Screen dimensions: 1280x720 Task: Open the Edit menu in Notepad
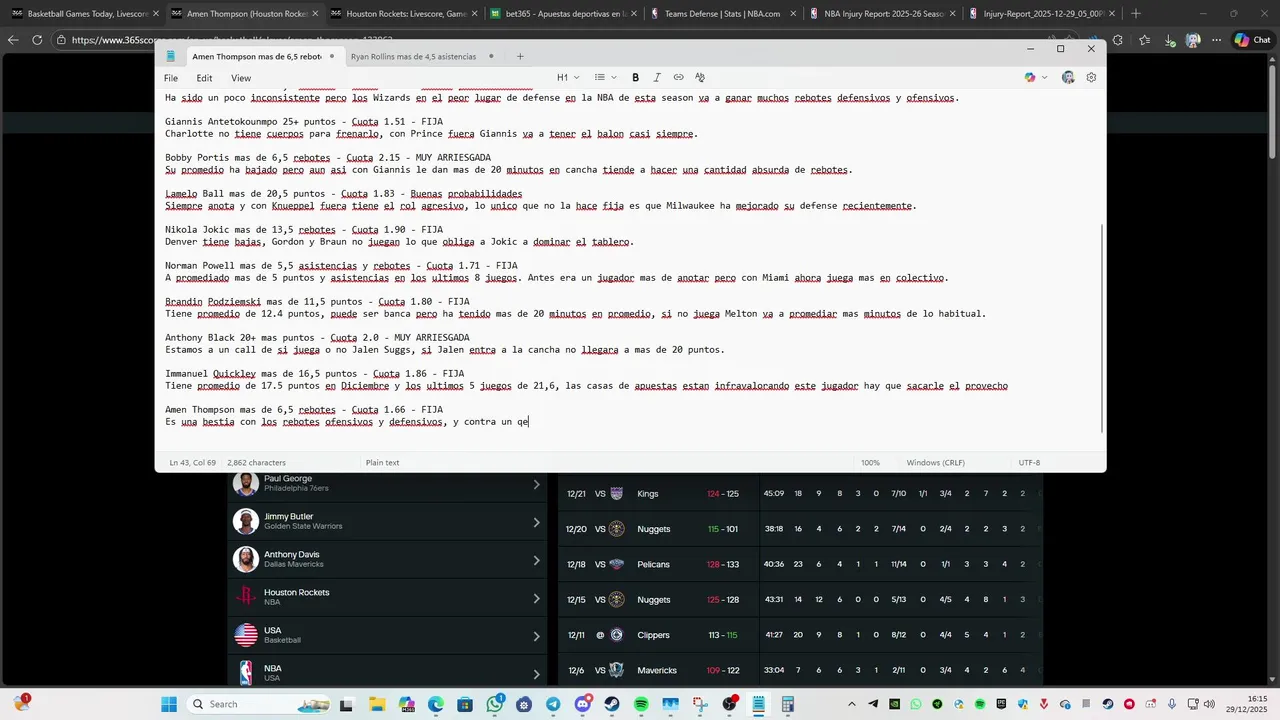click(204, 78)
